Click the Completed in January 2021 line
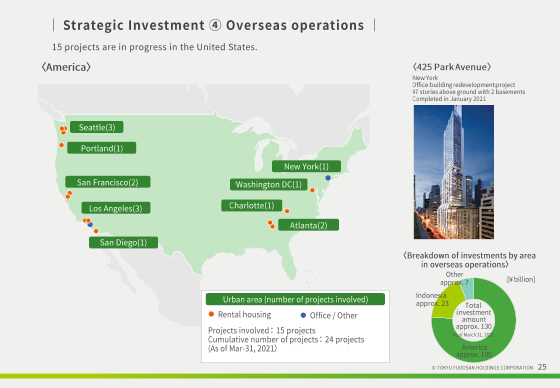The image size is (560, 388). (x=449, y=99)
